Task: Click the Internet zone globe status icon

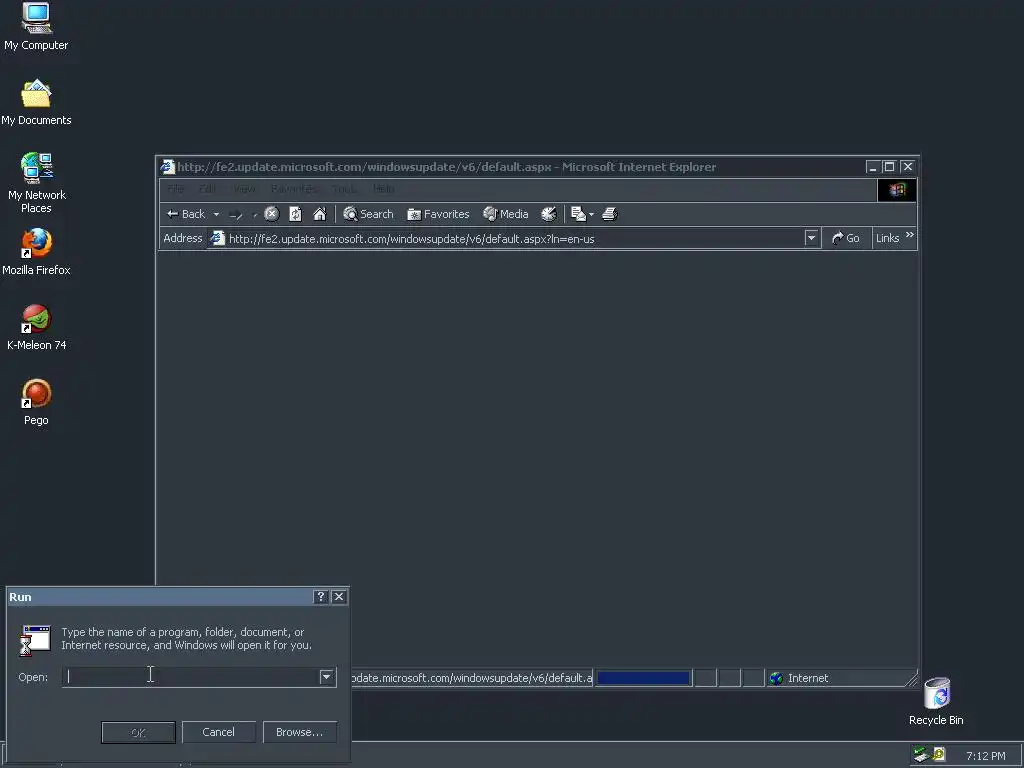Action: 776,679
